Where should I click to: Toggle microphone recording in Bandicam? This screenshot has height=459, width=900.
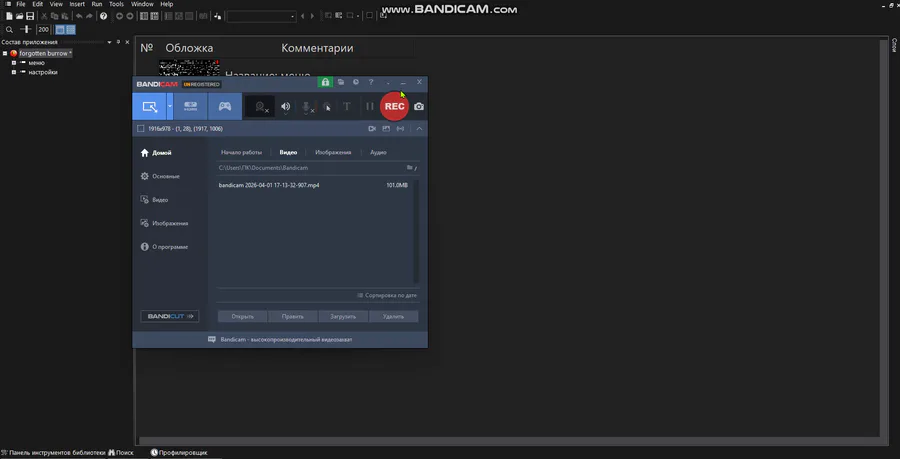click(307, 106)
